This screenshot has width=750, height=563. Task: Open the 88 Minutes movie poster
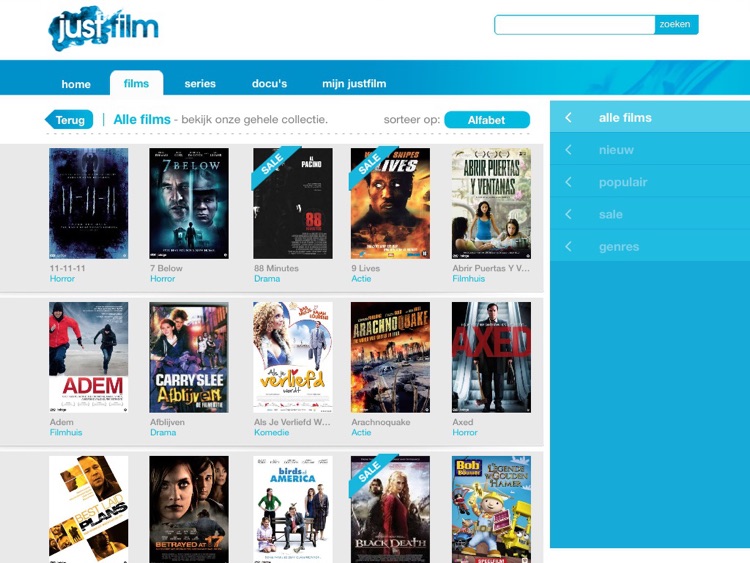click(293, 203)
